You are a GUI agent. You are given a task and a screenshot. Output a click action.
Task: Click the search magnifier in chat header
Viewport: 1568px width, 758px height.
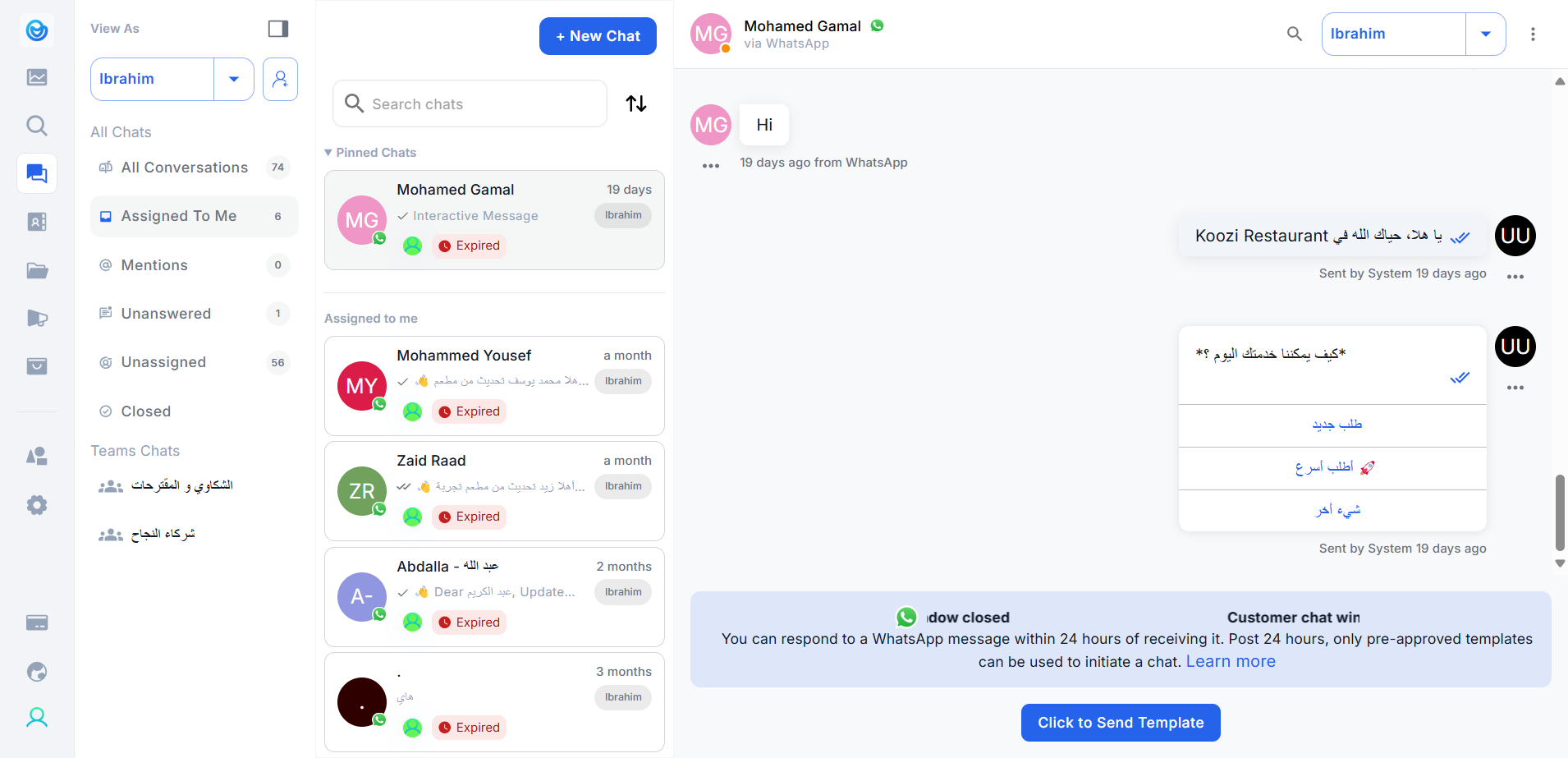pyautogui.click(x=1295, y=34)
